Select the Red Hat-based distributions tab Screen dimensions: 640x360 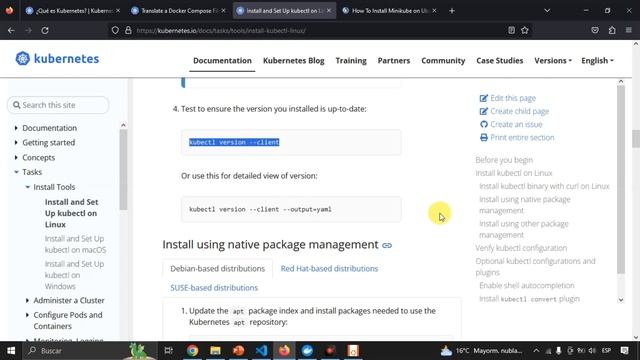pos(329,269)
